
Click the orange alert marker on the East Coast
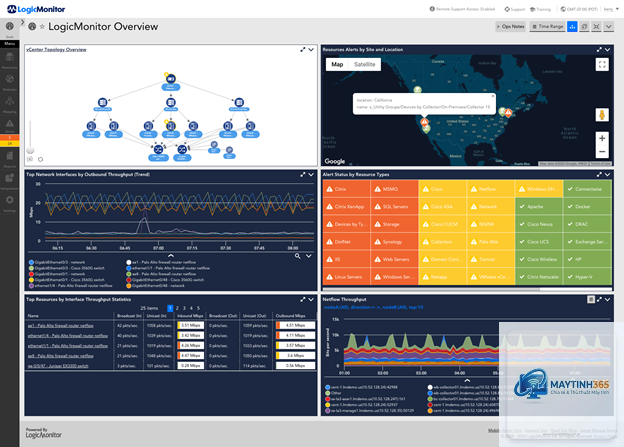coord(509,113)
